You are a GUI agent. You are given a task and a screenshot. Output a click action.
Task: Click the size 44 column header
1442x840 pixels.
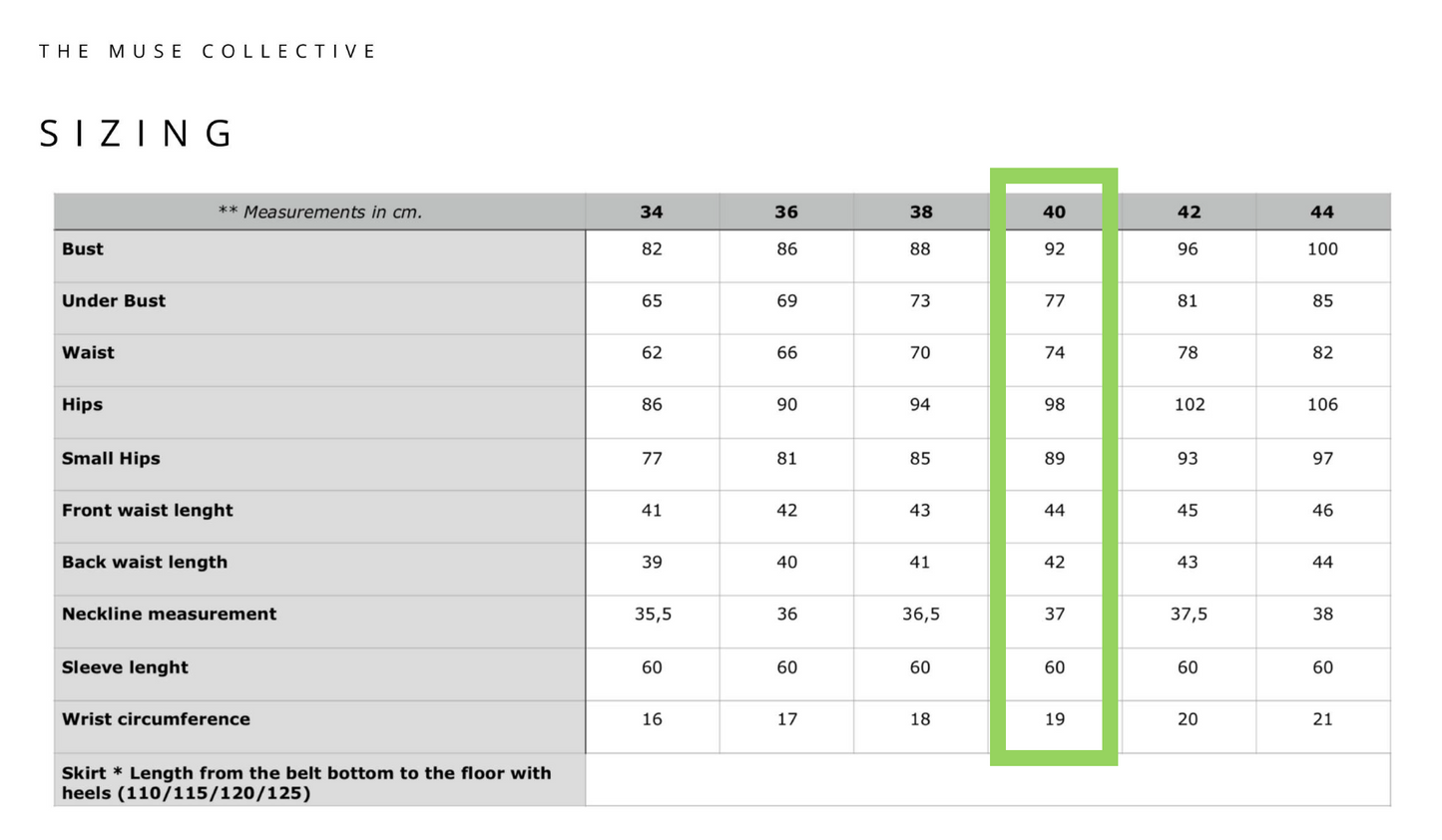click(1322, 211)
